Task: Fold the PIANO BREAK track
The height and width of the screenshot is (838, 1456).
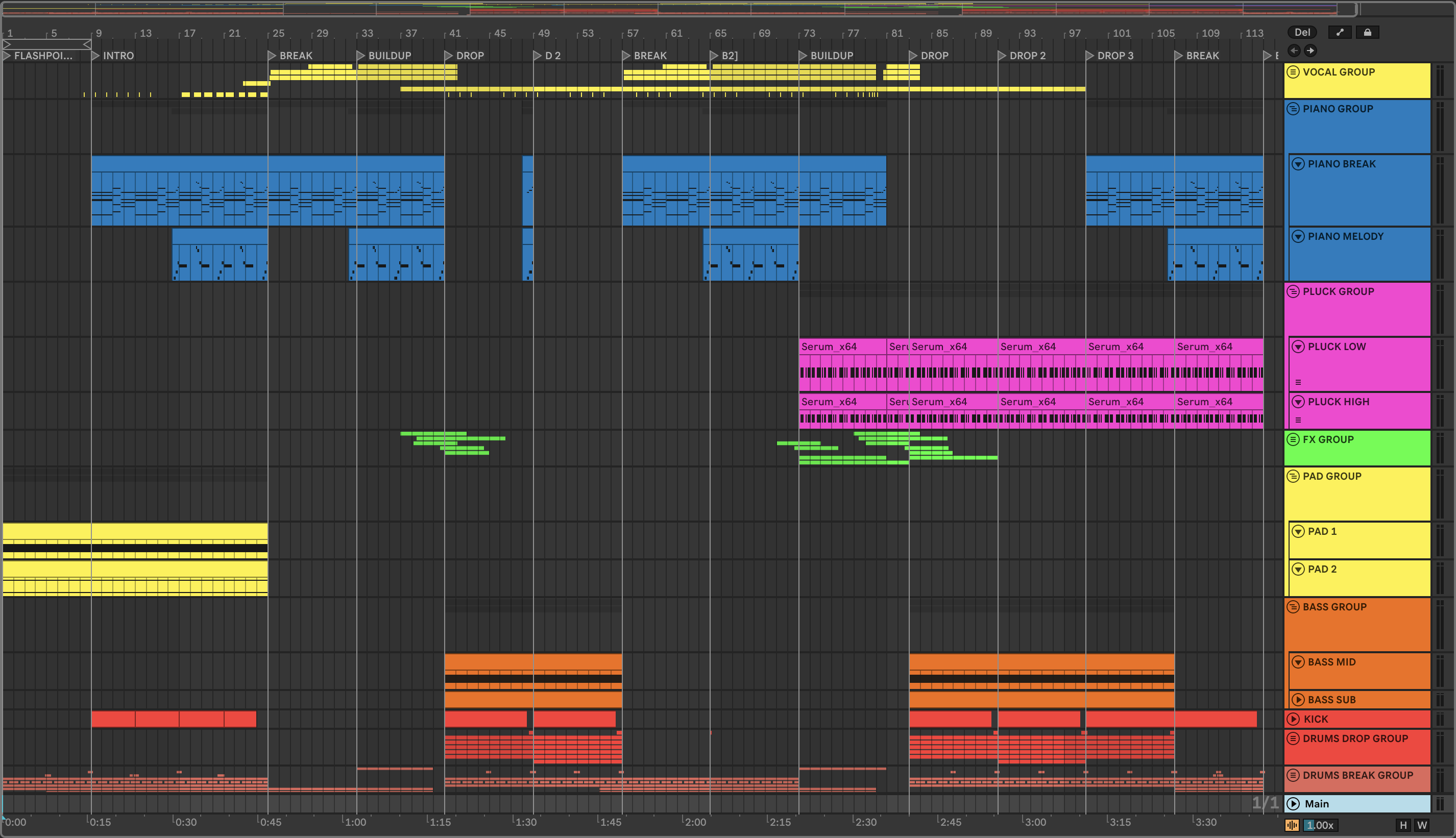Action: pos(1298,164)
